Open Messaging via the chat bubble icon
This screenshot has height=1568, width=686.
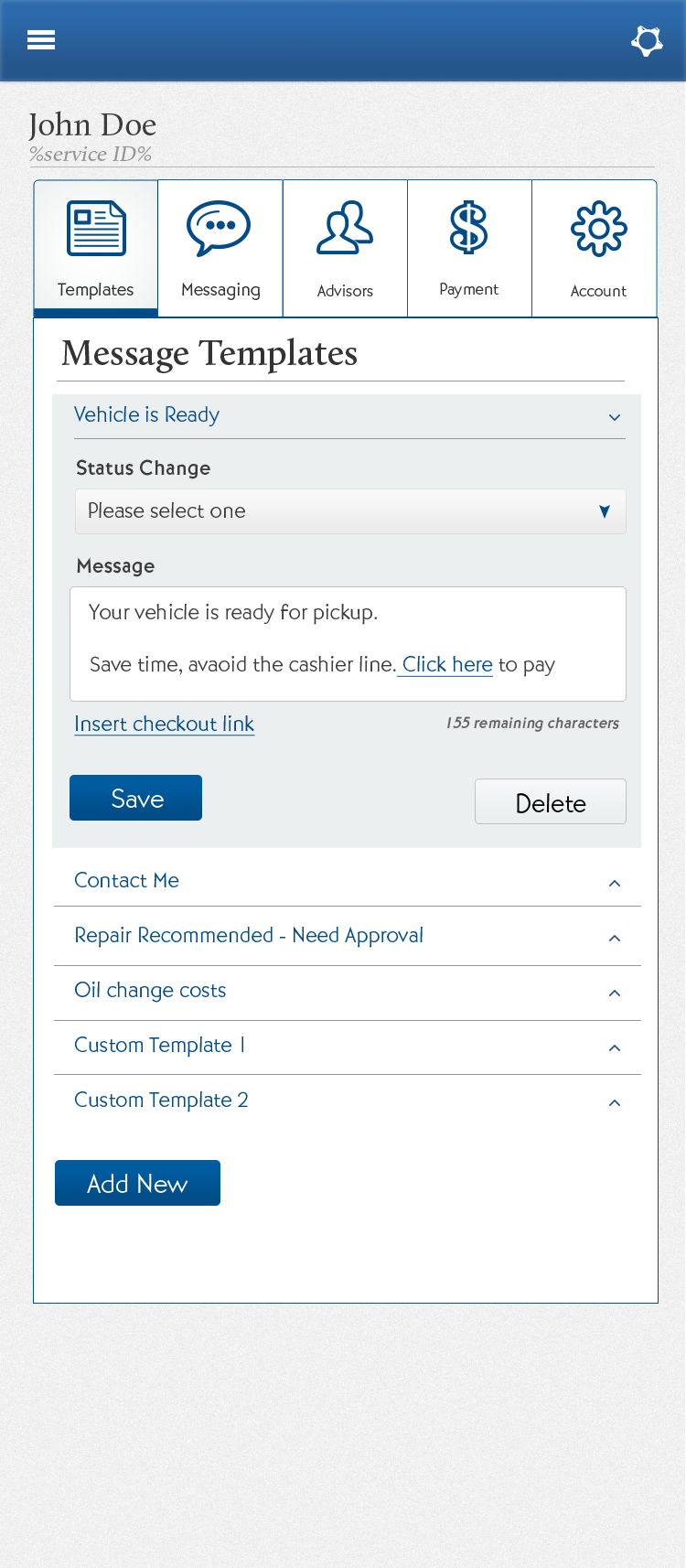[219, 229]
